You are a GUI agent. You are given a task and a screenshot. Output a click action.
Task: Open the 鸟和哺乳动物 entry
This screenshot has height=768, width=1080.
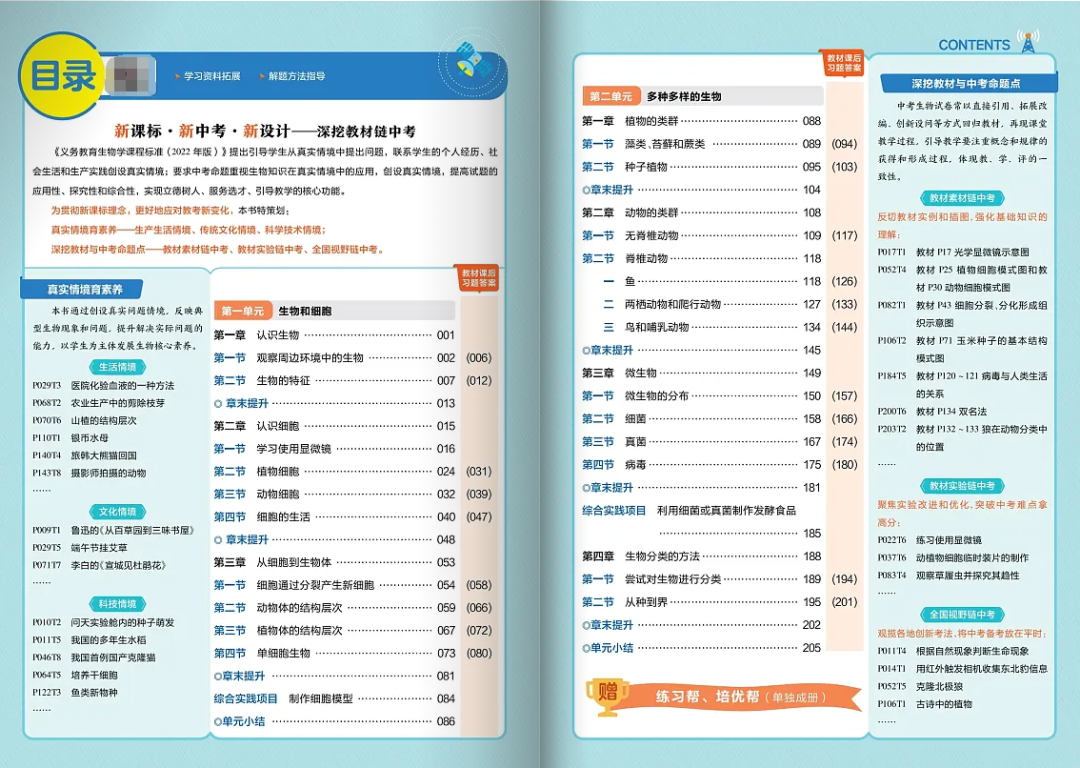712,327
